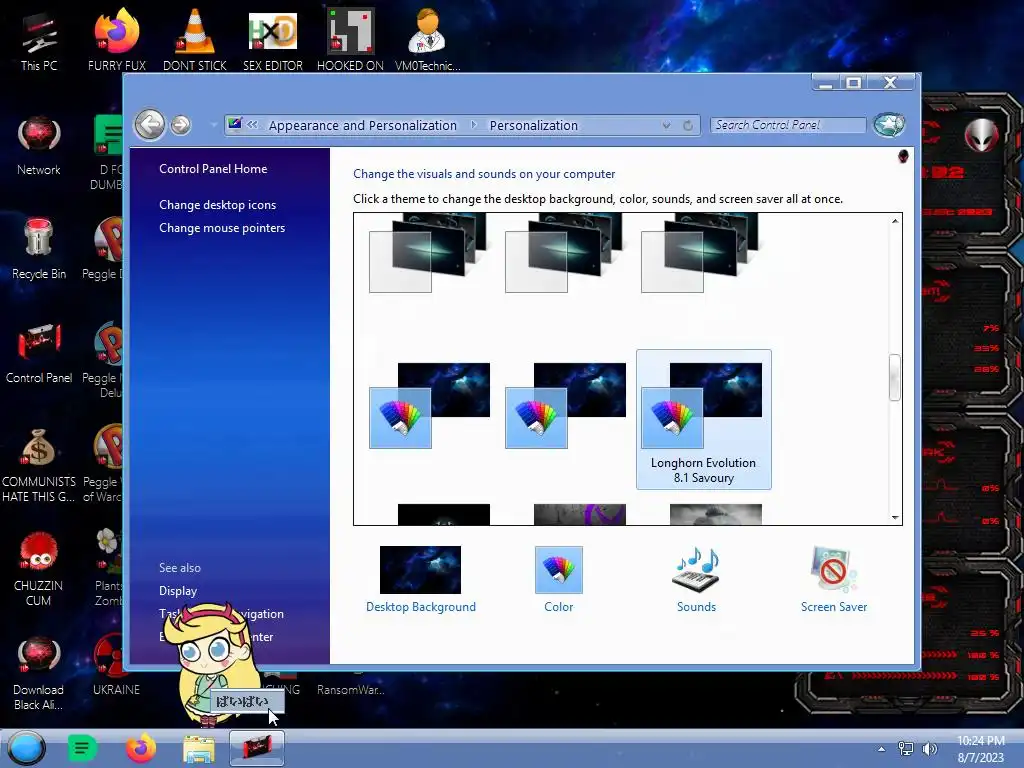The width and height of the screenshot is (1024, 768).
Task: Click the theme list scroll up arrow
Action: pos(895,221)
